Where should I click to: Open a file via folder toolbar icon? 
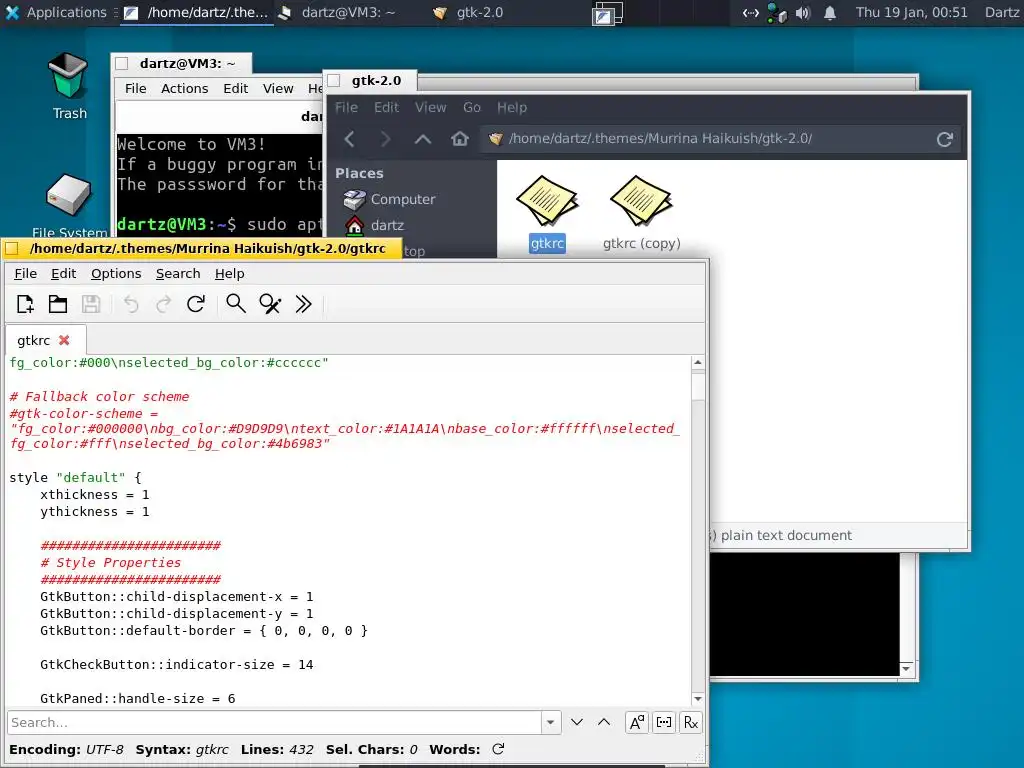pyautogui.click(x=58, y=304)
